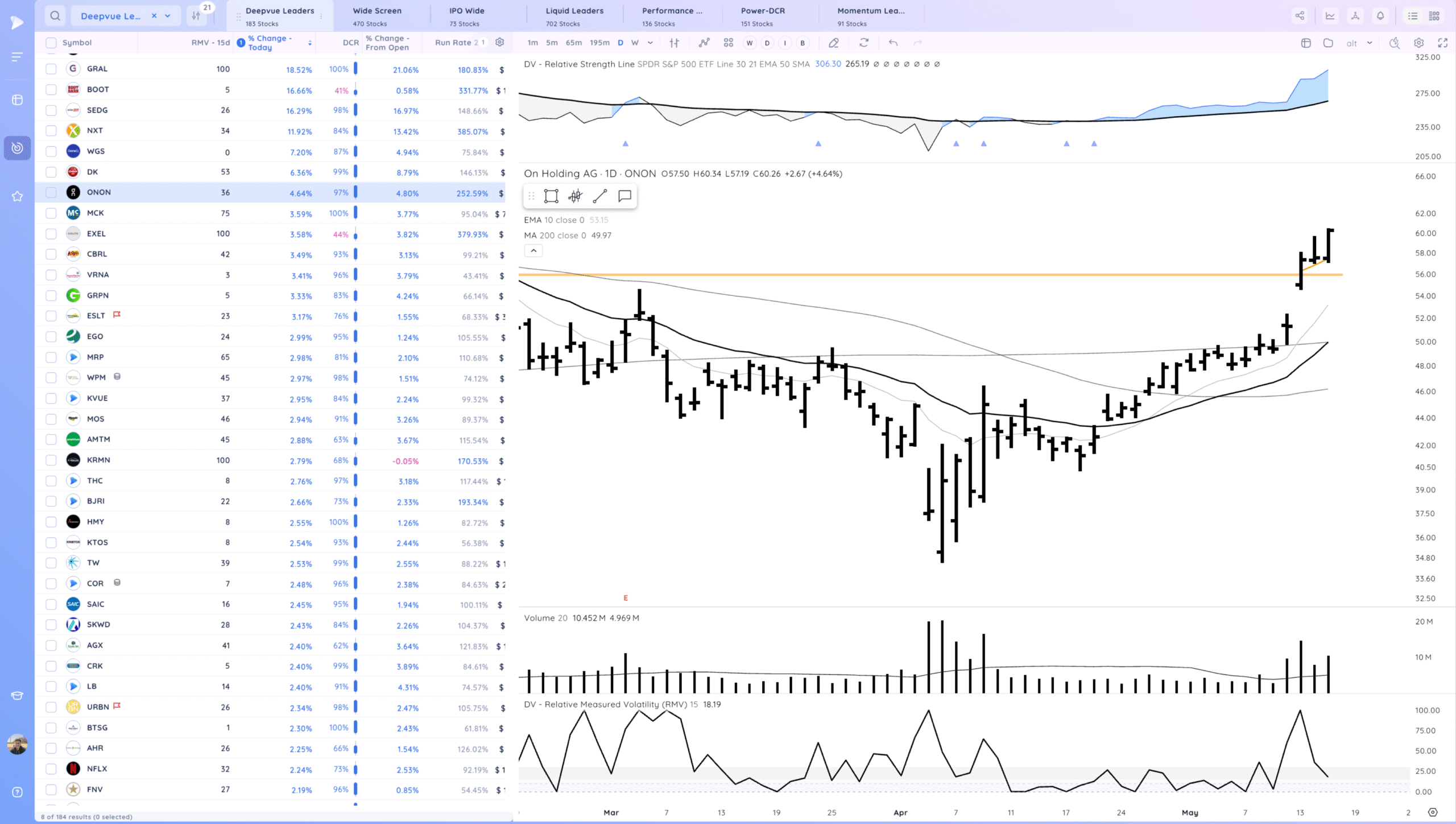Viewport: 1456px width, 824px height.
Task: Open the Momentum Lea... screener tab
Action: coord(870,16)
